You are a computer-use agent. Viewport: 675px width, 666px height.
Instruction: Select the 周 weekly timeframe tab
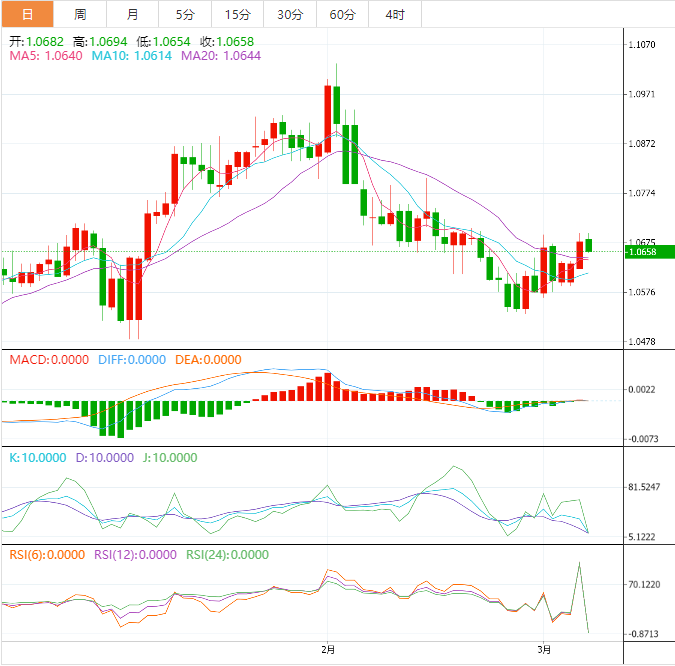point(80,14)
